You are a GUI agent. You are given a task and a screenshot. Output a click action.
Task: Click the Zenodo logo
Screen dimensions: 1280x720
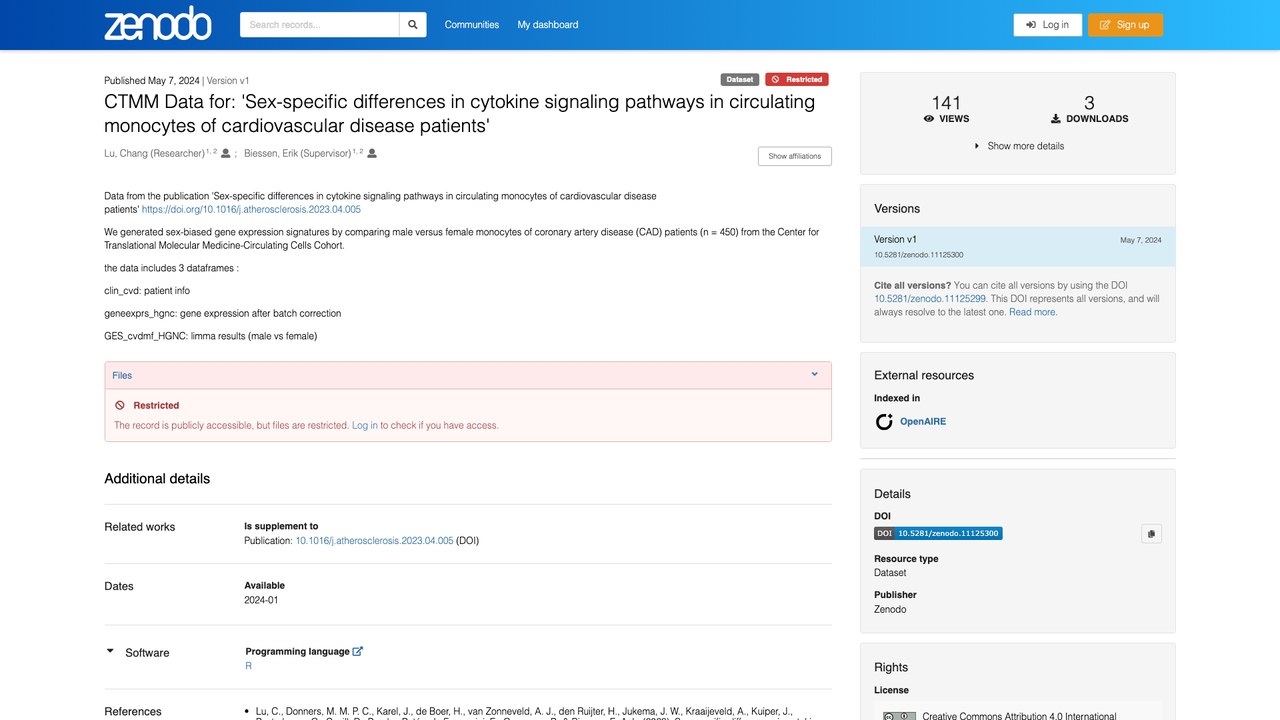158,24
